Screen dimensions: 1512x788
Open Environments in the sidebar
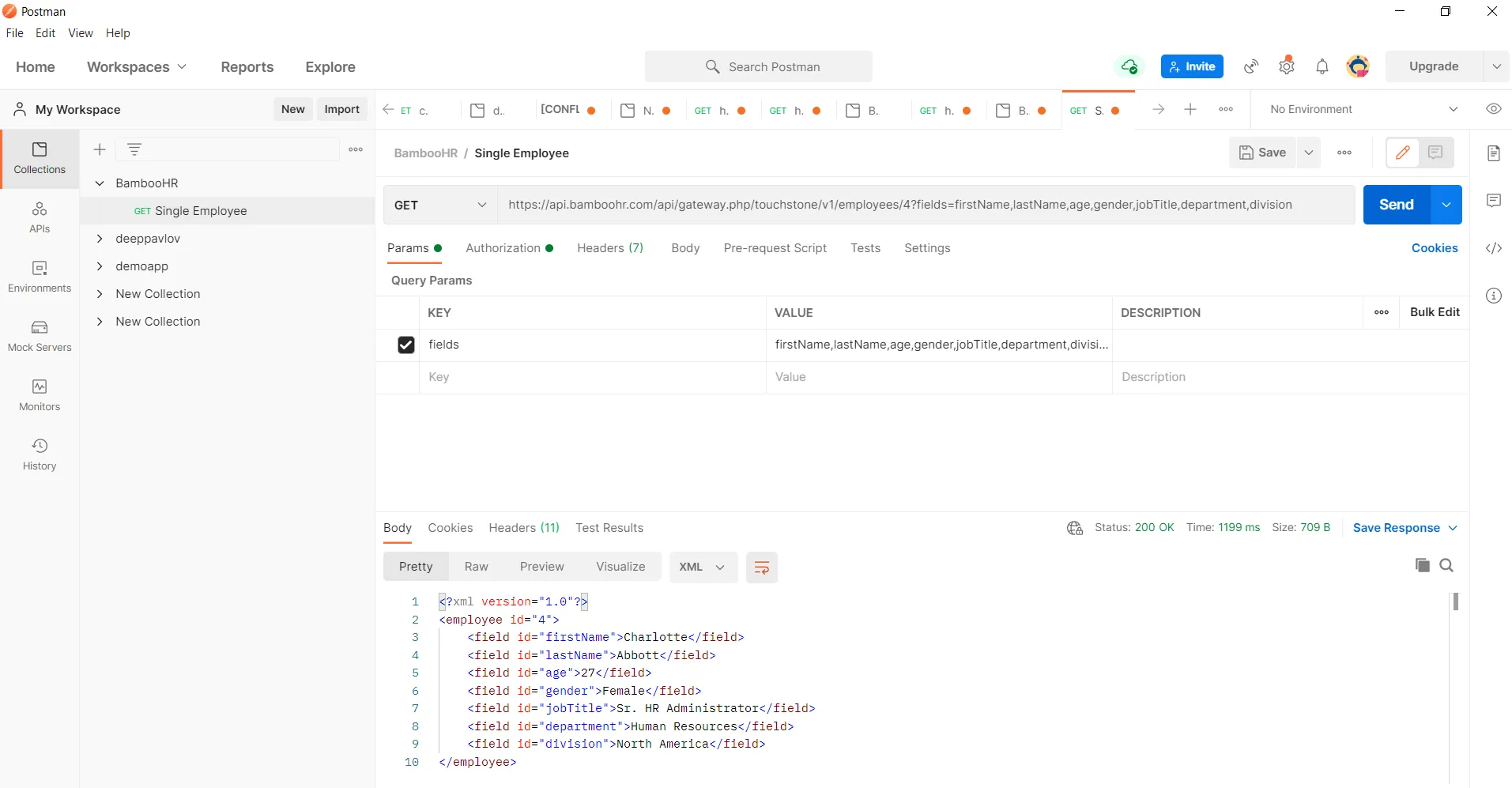(x=40, y=277)
